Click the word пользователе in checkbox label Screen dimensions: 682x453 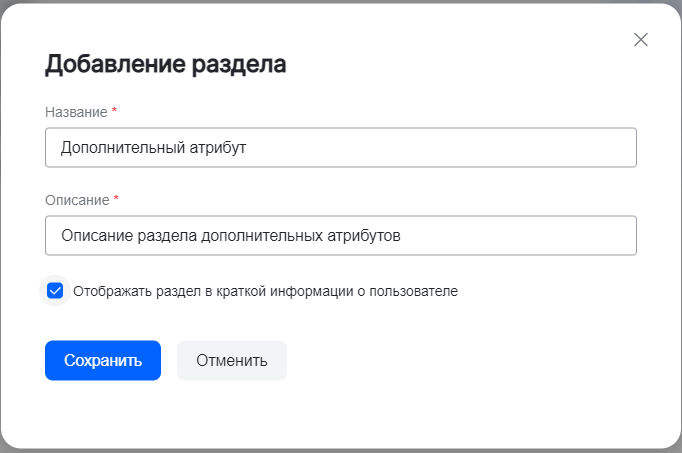pos(414,292)
